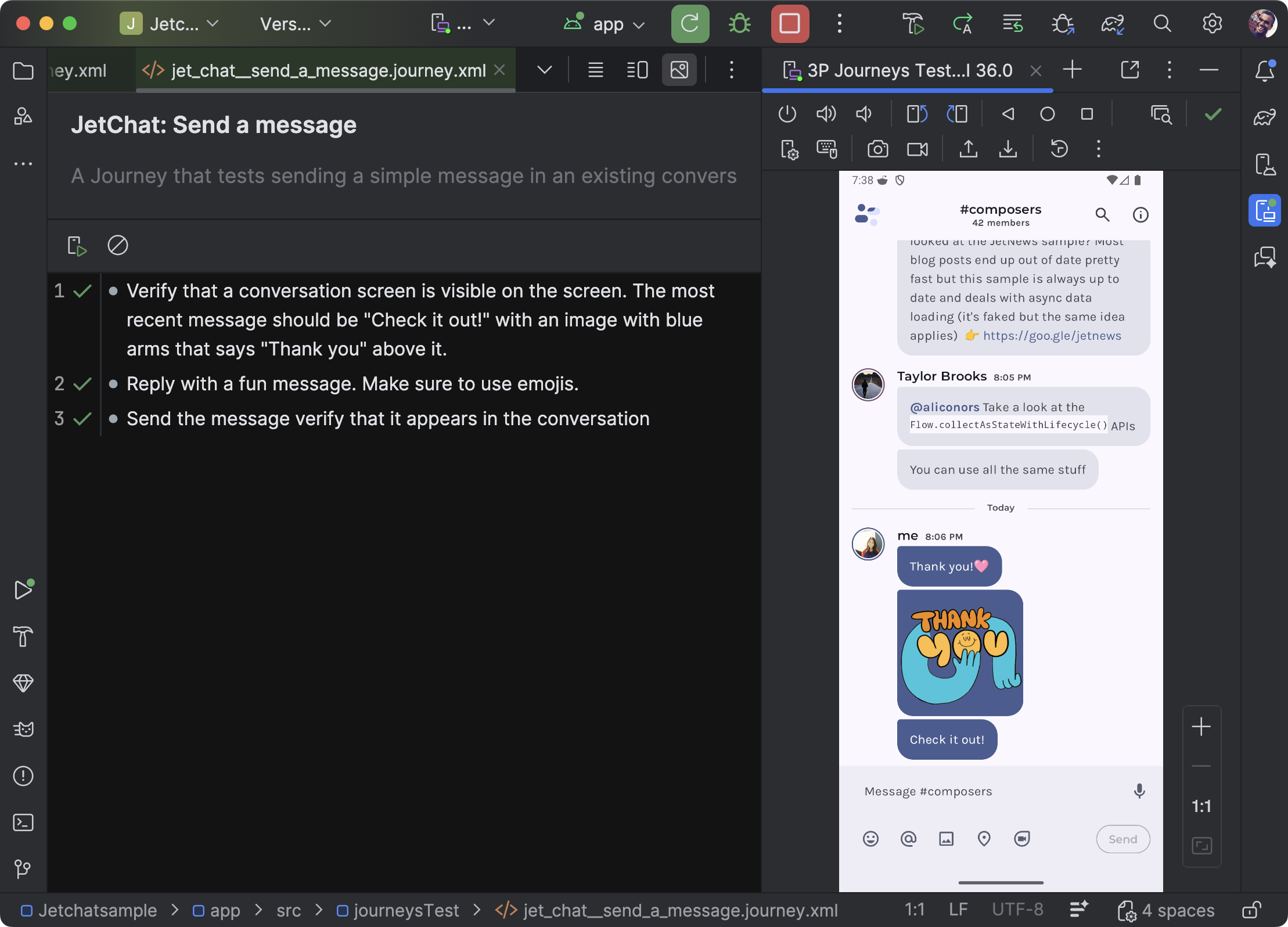Click the Message #composers input field
Viewport: 1288px width, 927px height.
coord(928,791)
